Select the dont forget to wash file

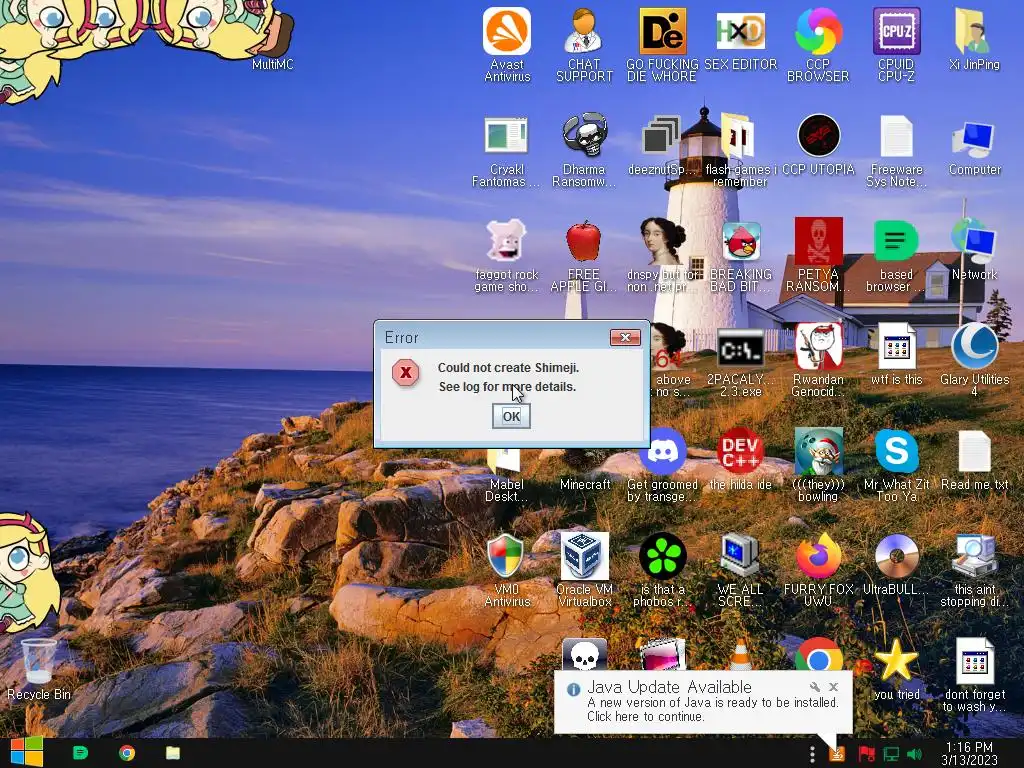(974, 676)
